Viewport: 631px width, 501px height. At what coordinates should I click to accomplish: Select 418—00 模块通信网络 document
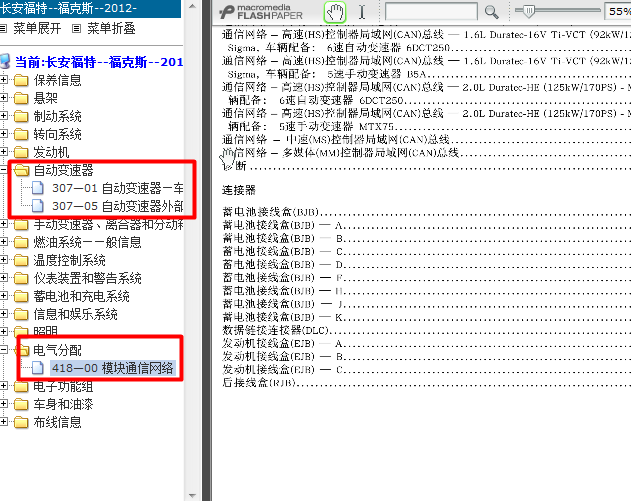(113, 368)
